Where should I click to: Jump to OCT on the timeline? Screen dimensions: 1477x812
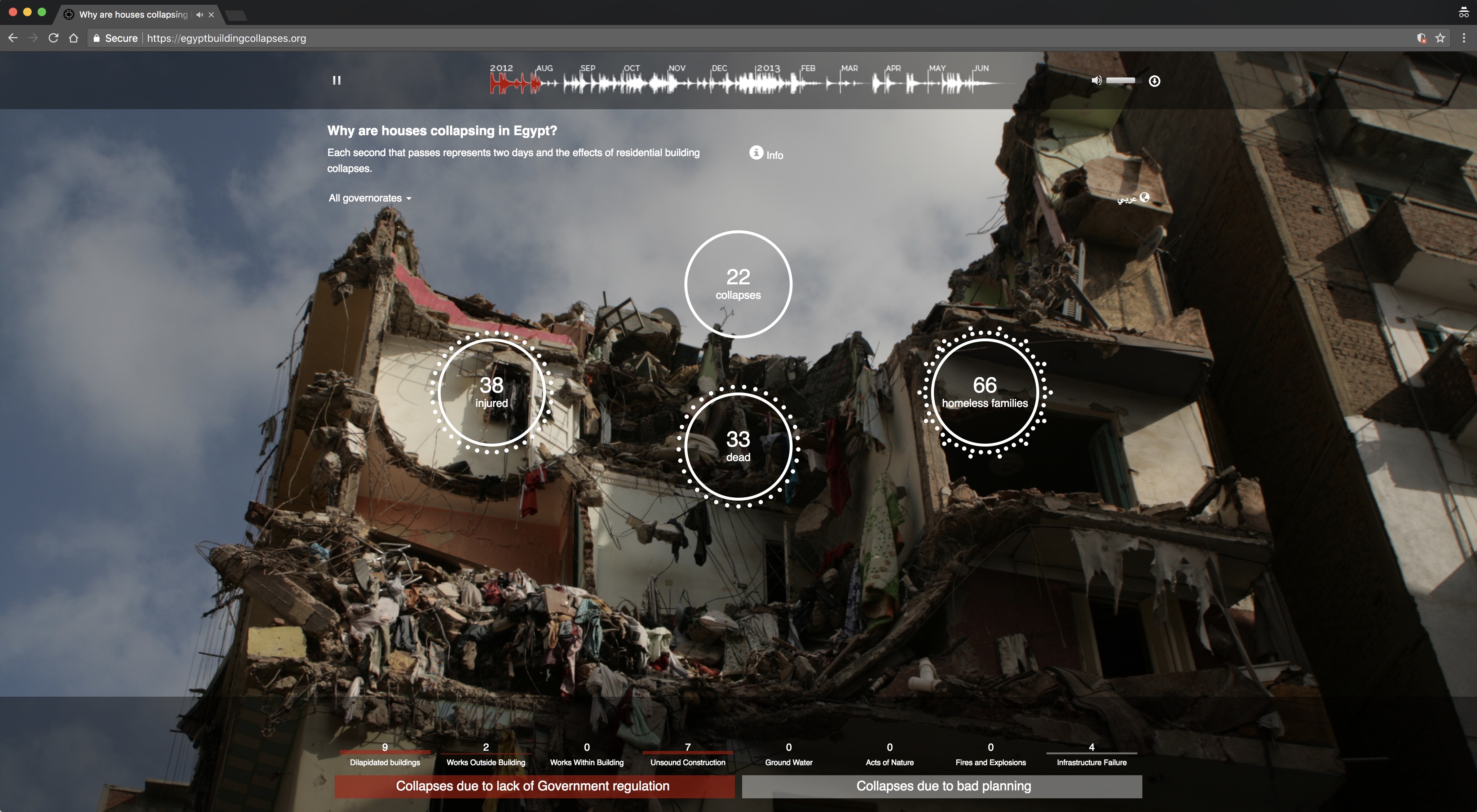[631, 68]
